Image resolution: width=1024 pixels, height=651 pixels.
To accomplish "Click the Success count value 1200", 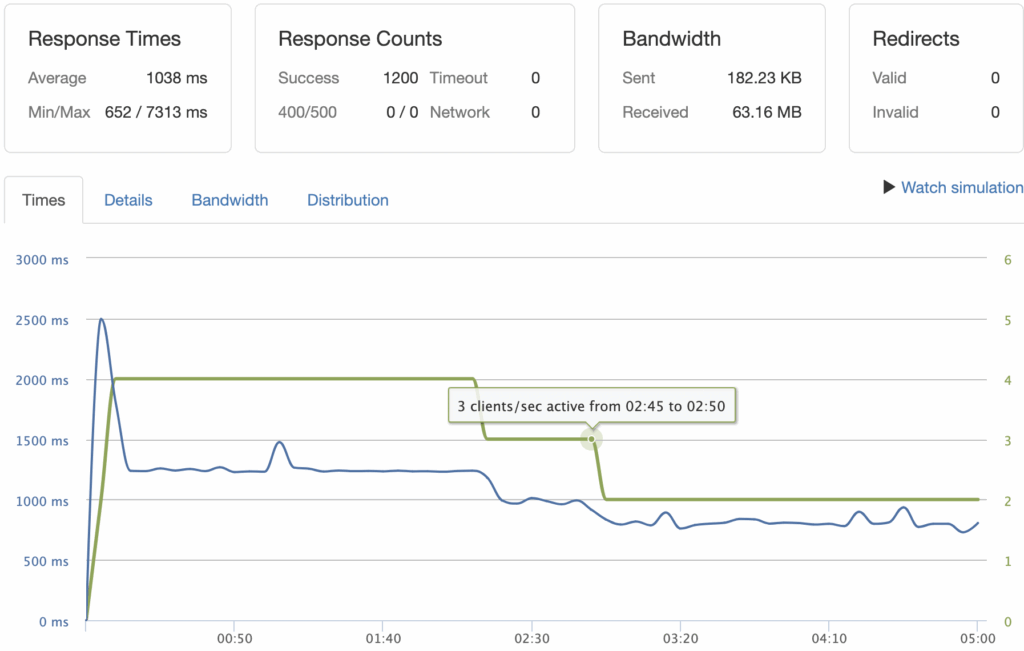I will (x=400, y=78).
